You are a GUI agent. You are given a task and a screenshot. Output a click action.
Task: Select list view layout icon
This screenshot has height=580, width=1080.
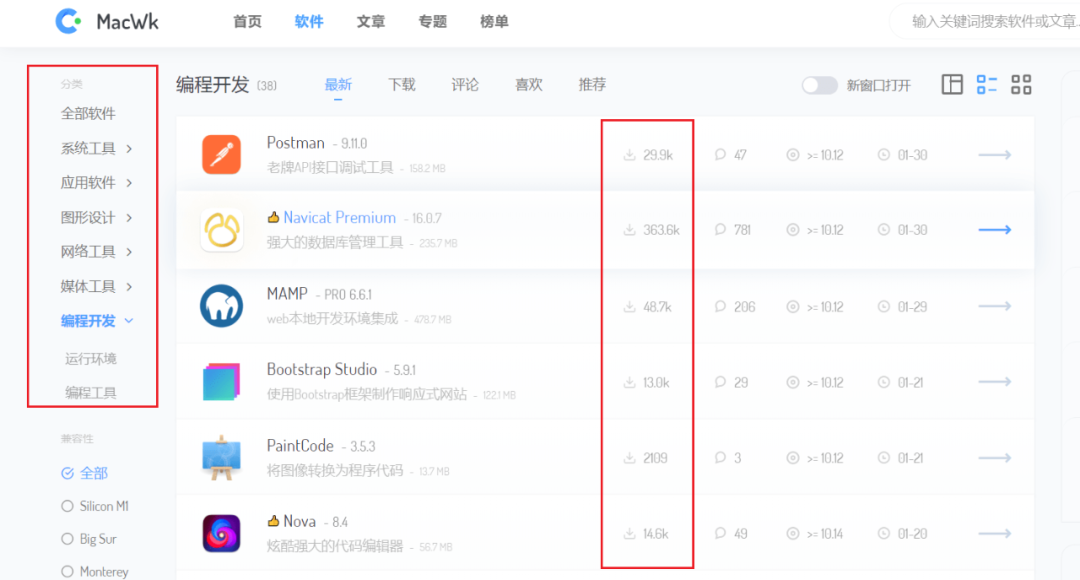coord(986,85)
